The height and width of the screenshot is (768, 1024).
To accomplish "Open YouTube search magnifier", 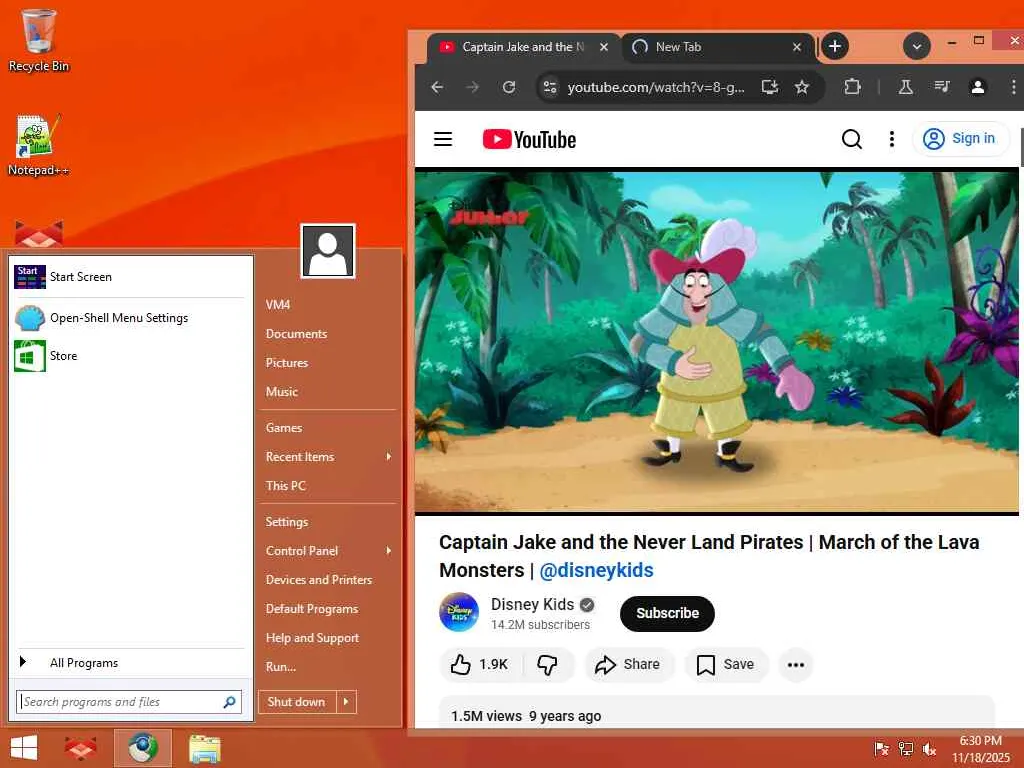I will 852,139.
